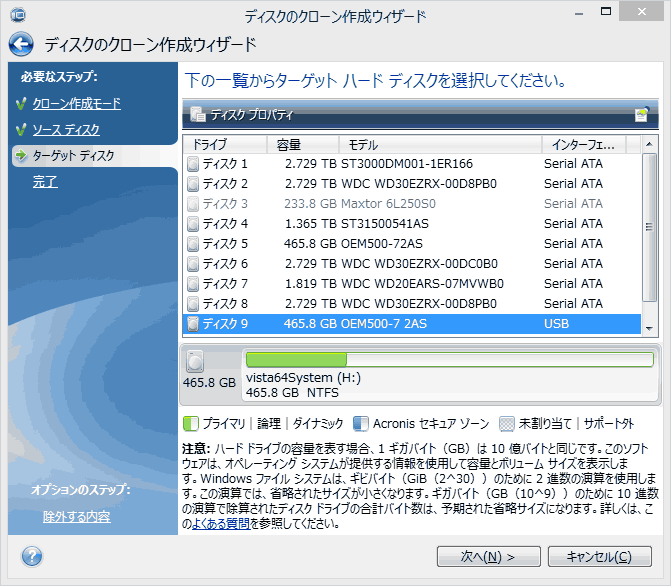Screen dimensions: 671x586
Task: Go to the ソース ディスク step
Action: coord(66,130)
